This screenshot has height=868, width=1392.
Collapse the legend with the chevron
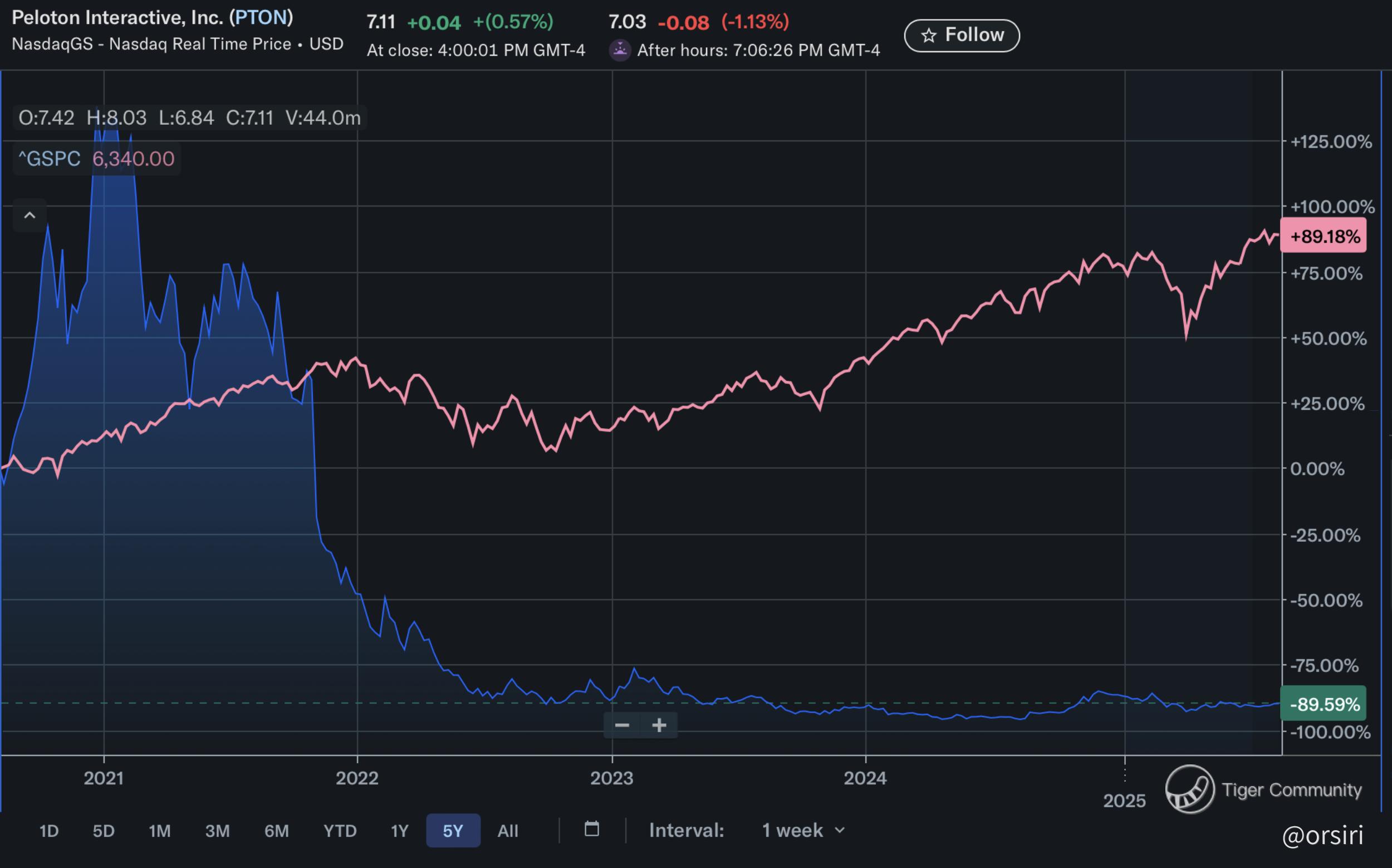click(30, 216)
